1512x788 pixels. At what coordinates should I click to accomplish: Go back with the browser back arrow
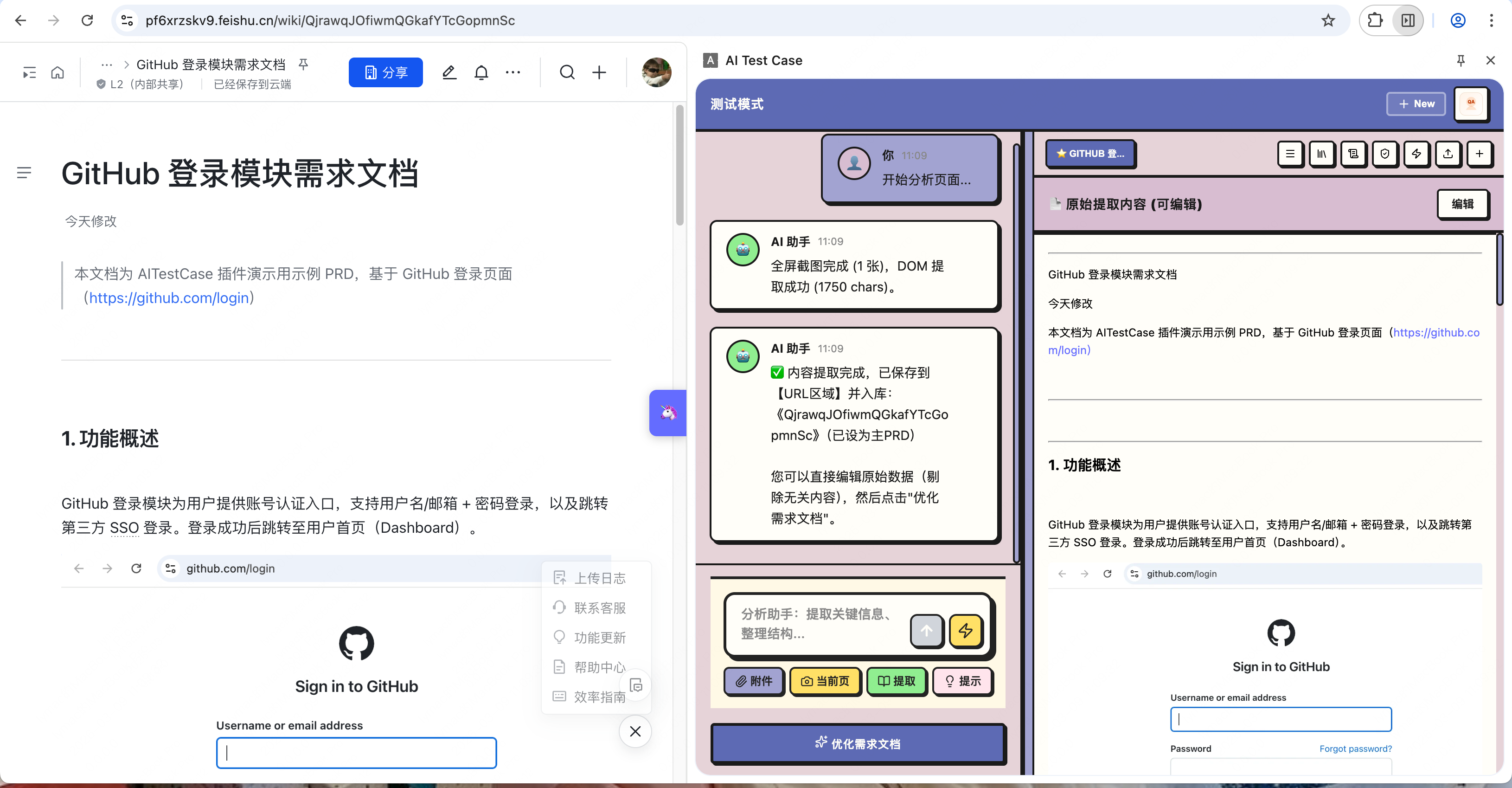pyautogui.click(x=20, y=20)
